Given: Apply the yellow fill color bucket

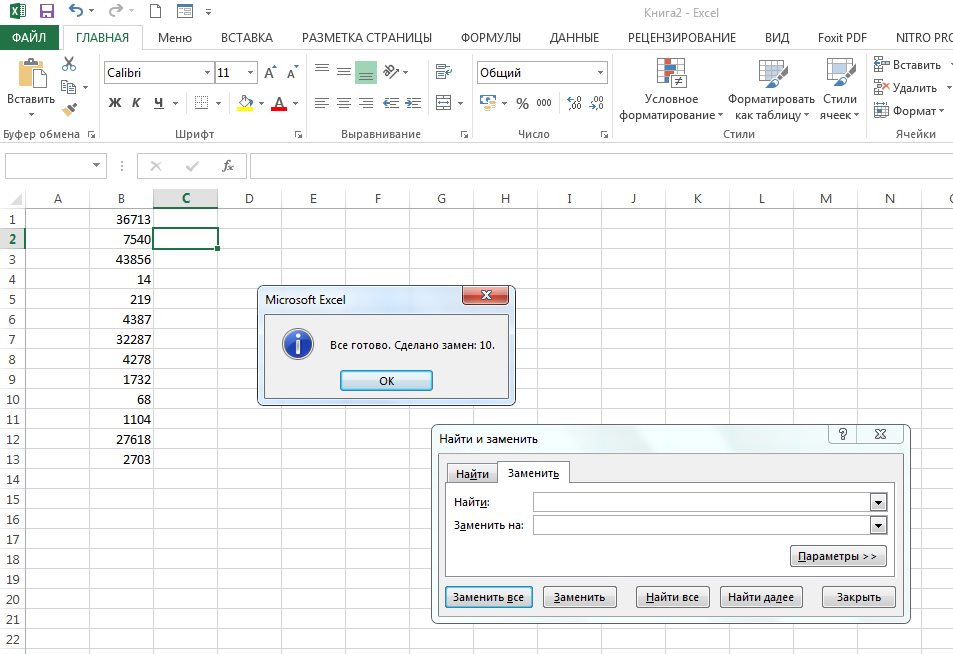Looking at the screenshot, I should [x=245, y=103].
